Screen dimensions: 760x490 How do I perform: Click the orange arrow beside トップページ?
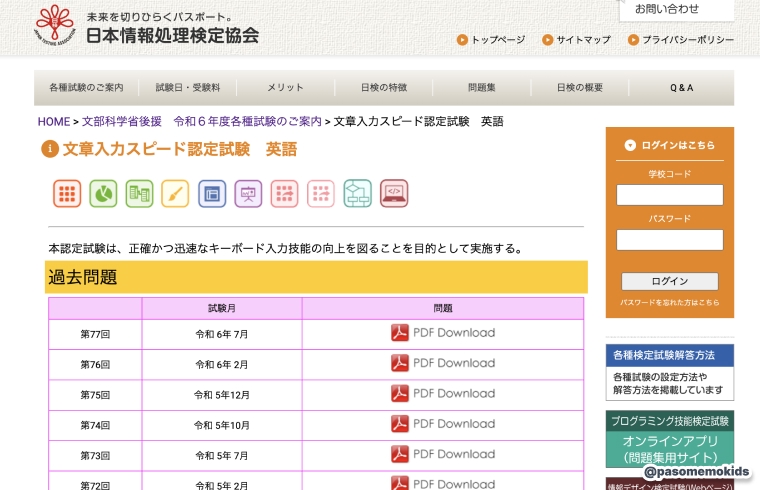click(x=462, y=40)
